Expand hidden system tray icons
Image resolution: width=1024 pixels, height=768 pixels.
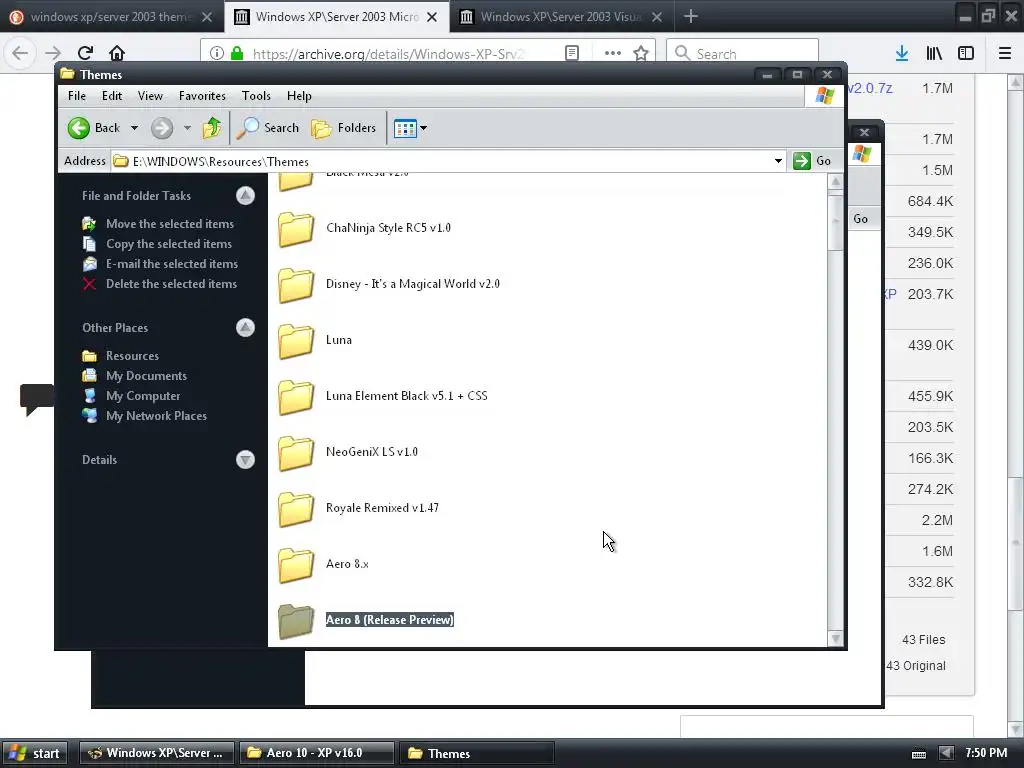tap(946, 753)
